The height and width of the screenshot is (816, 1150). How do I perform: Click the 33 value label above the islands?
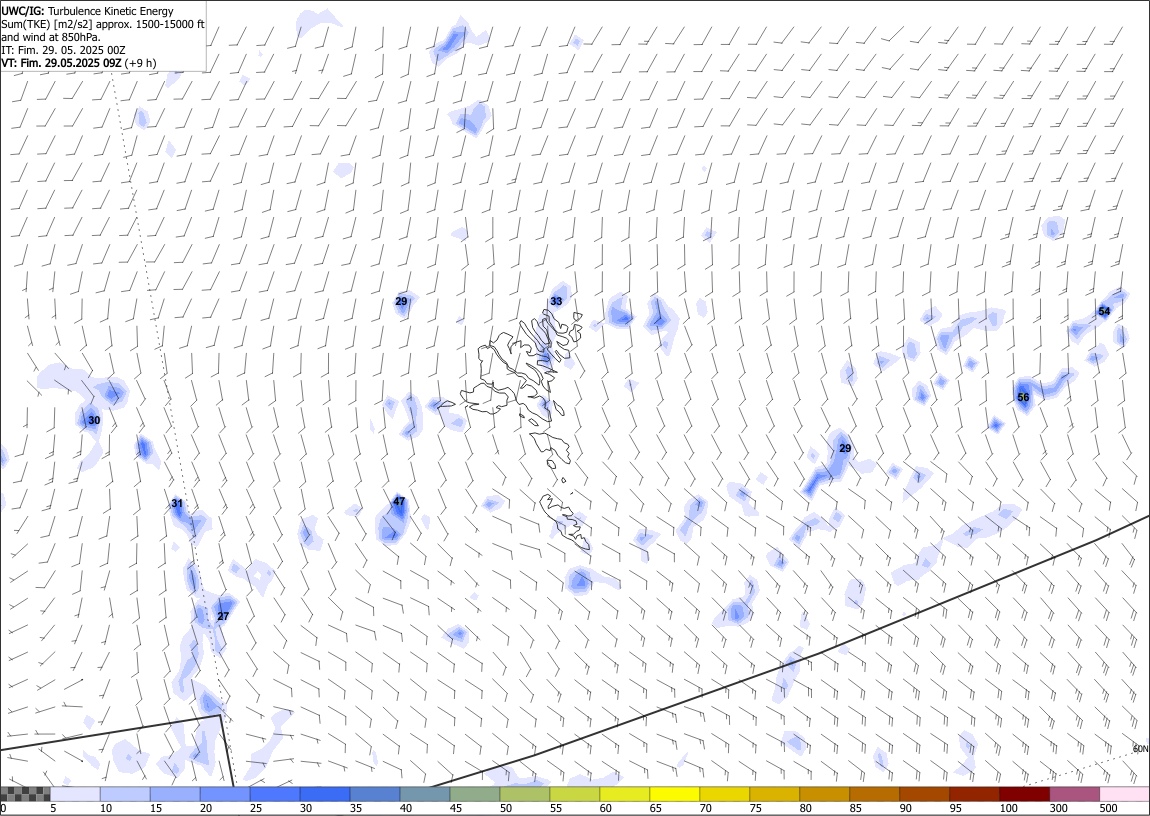tap(556, 301)
